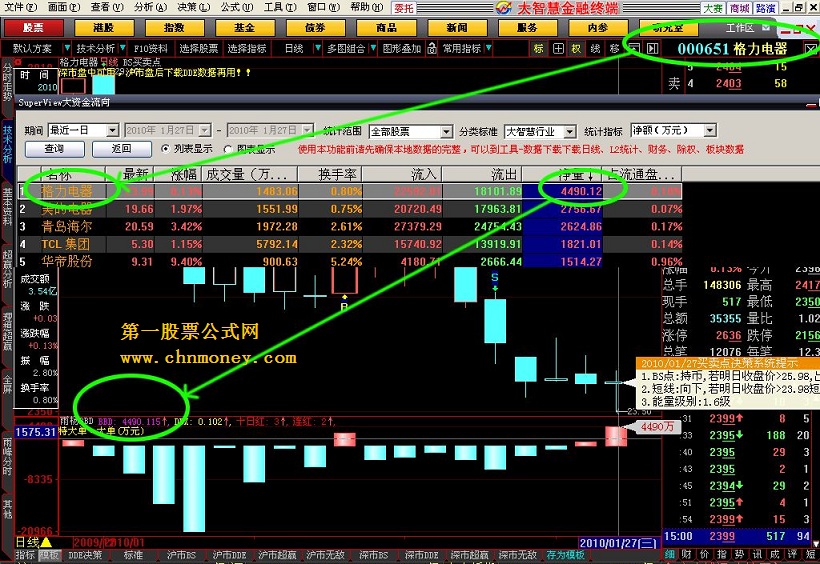
Task: Click the 委托 order button
Action: [x=404, y=8]
